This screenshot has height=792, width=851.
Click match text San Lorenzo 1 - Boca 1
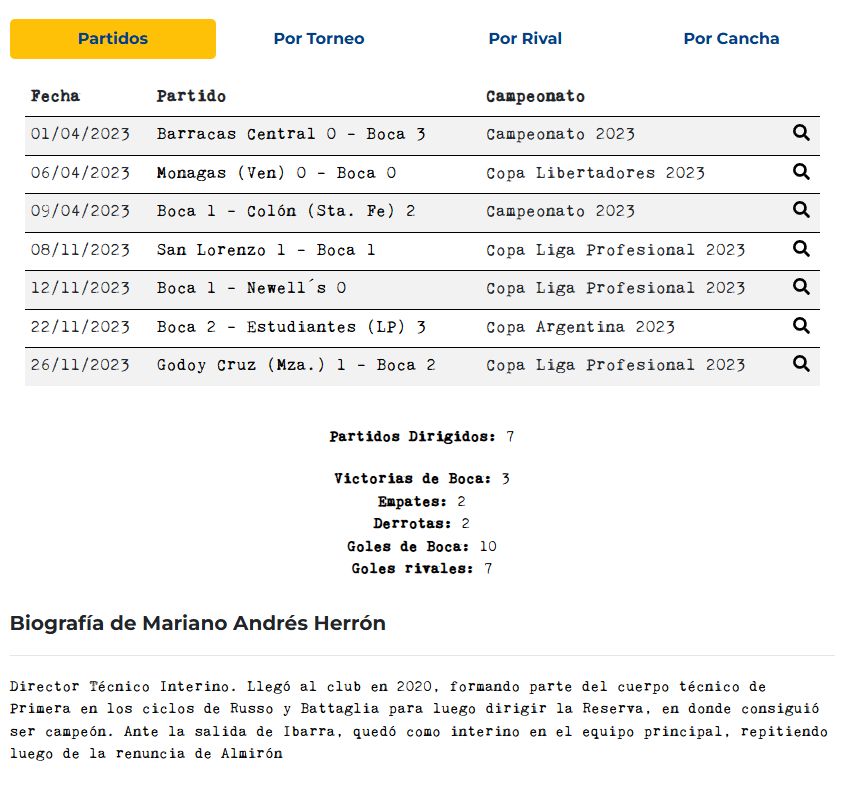tap(266, 250)
